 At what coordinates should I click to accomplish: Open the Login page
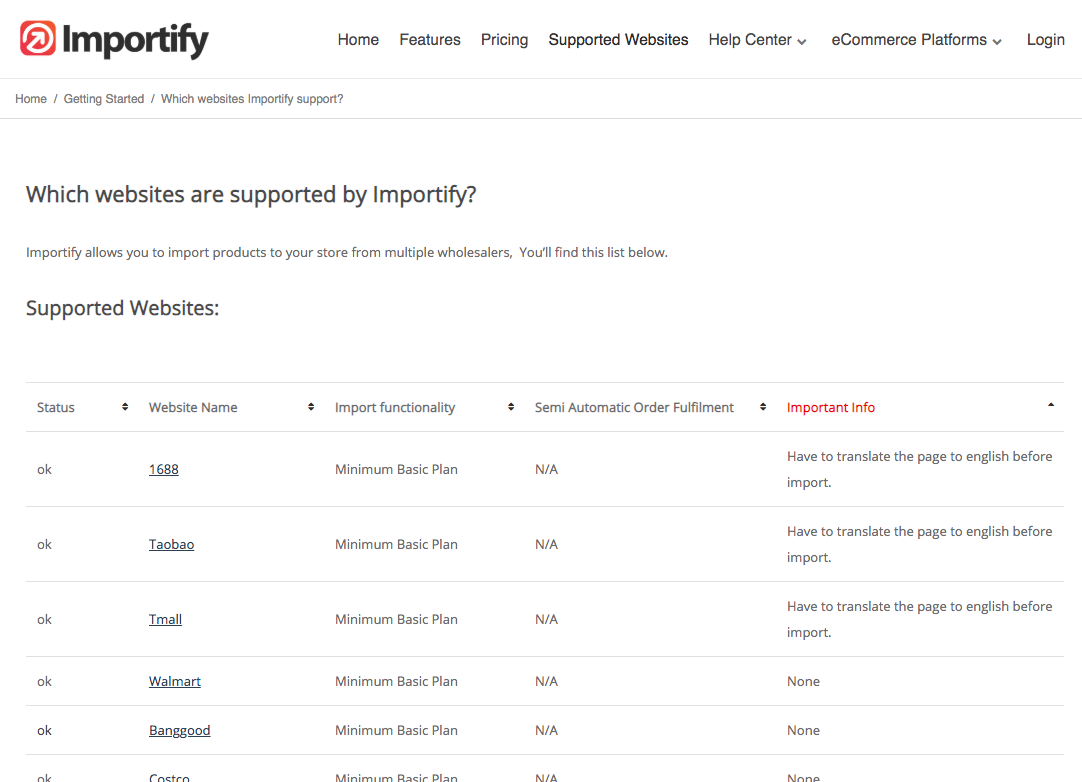1045,40
